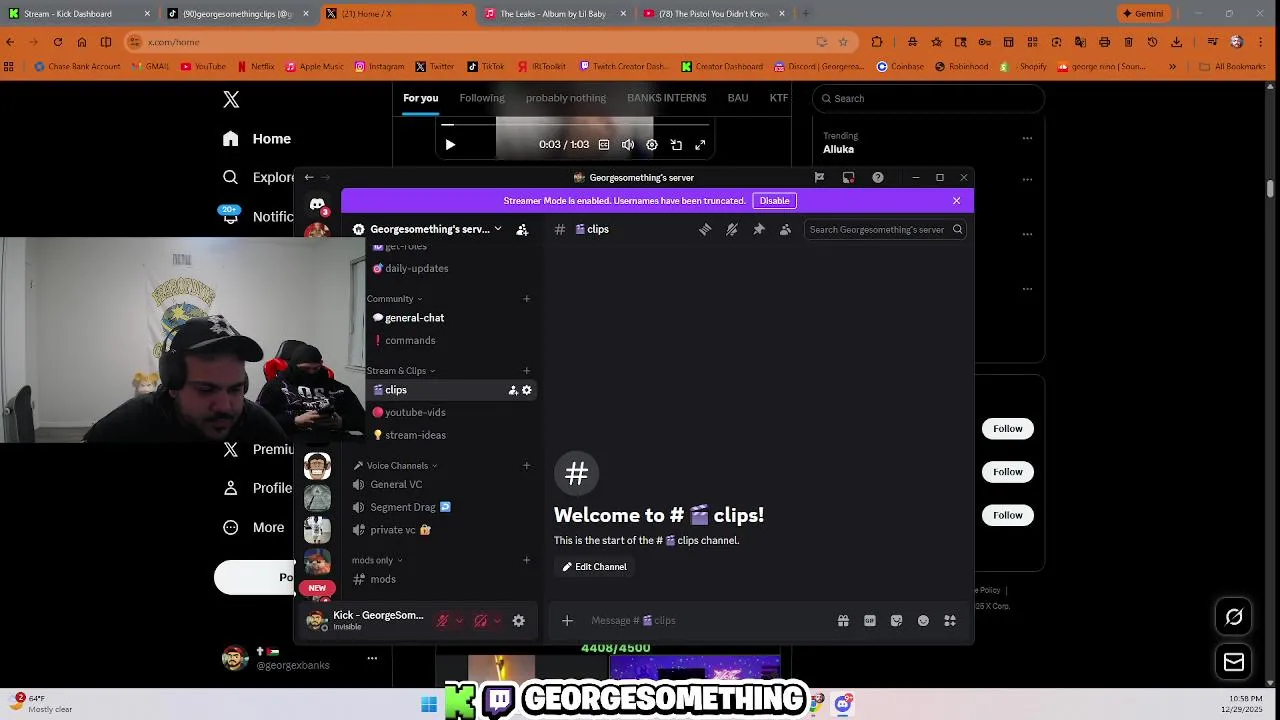
Task: Add a channel to Community category
Action: click(x=526, y=299)
